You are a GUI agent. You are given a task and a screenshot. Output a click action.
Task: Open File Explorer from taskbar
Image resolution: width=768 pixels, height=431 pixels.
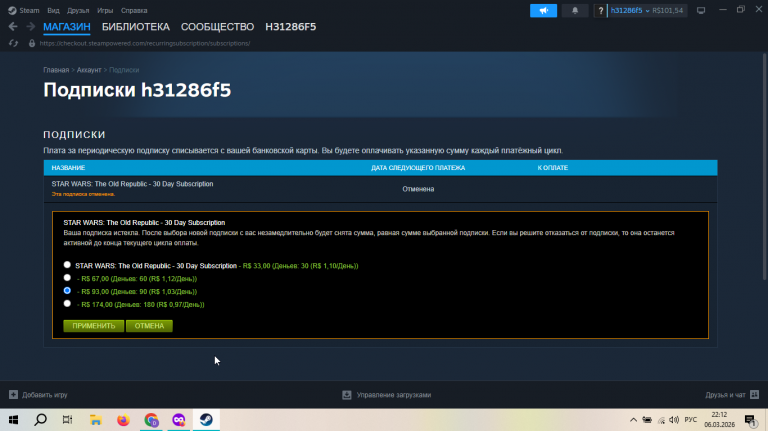point(96,420)
